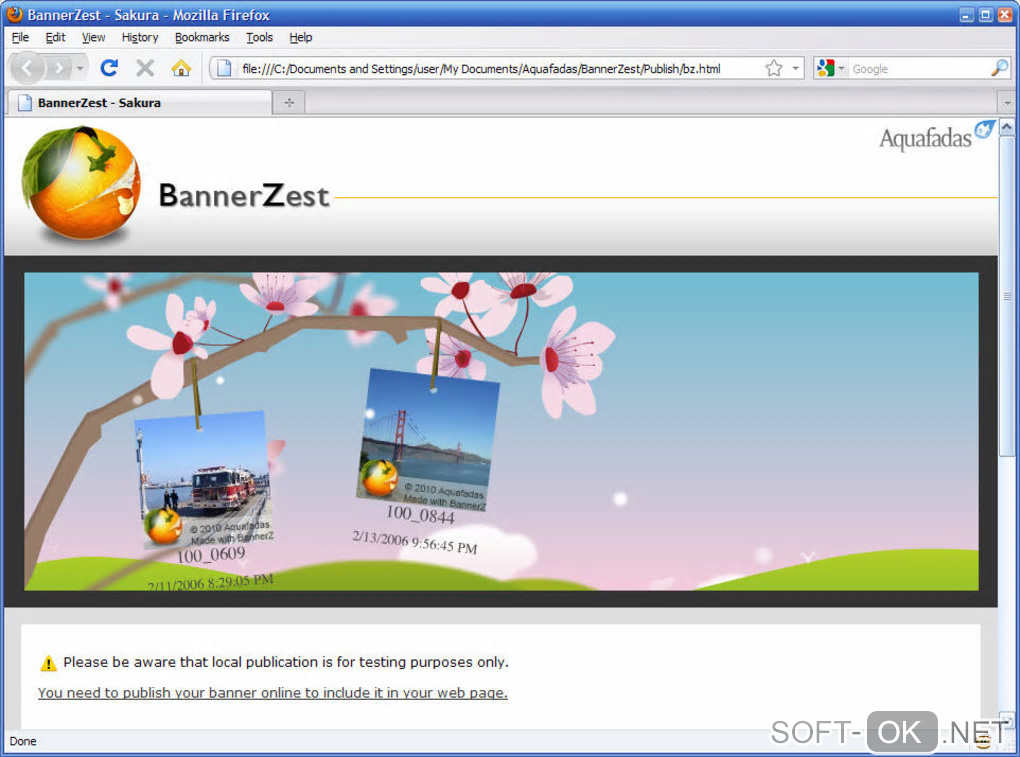Image resolution: width=1020 pixels, height=757 pixels.
Task: Open the Google search engine selector
Action: pyautogui.click(x=831, y=68)
